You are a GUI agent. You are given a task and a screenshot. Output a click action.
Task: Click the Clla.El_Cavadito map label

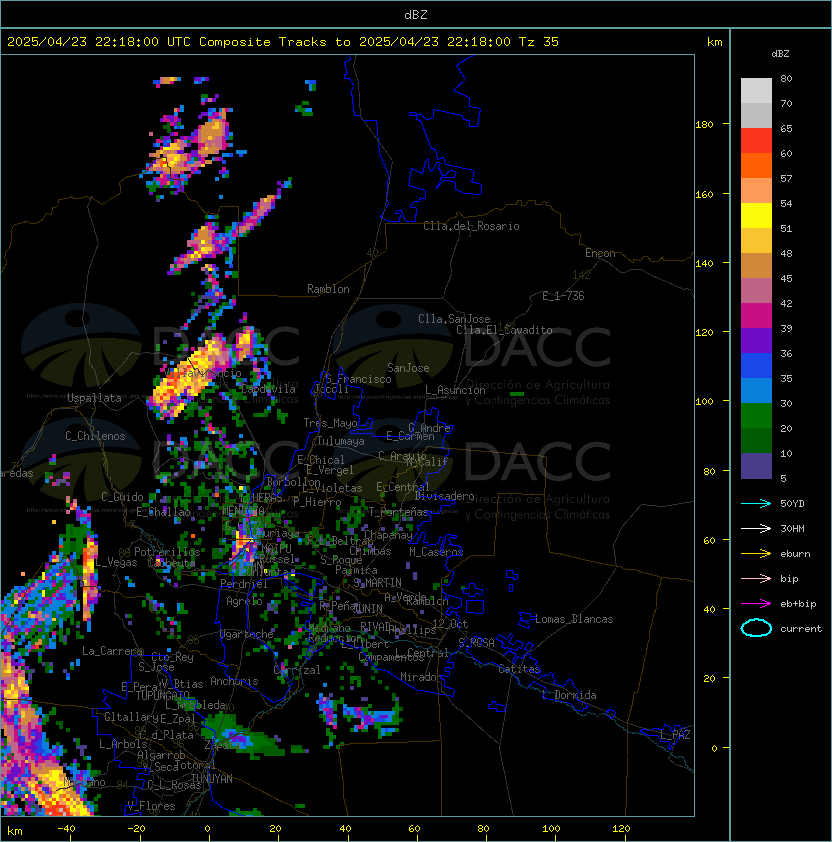pyautogui.click(x=504, y=330)
